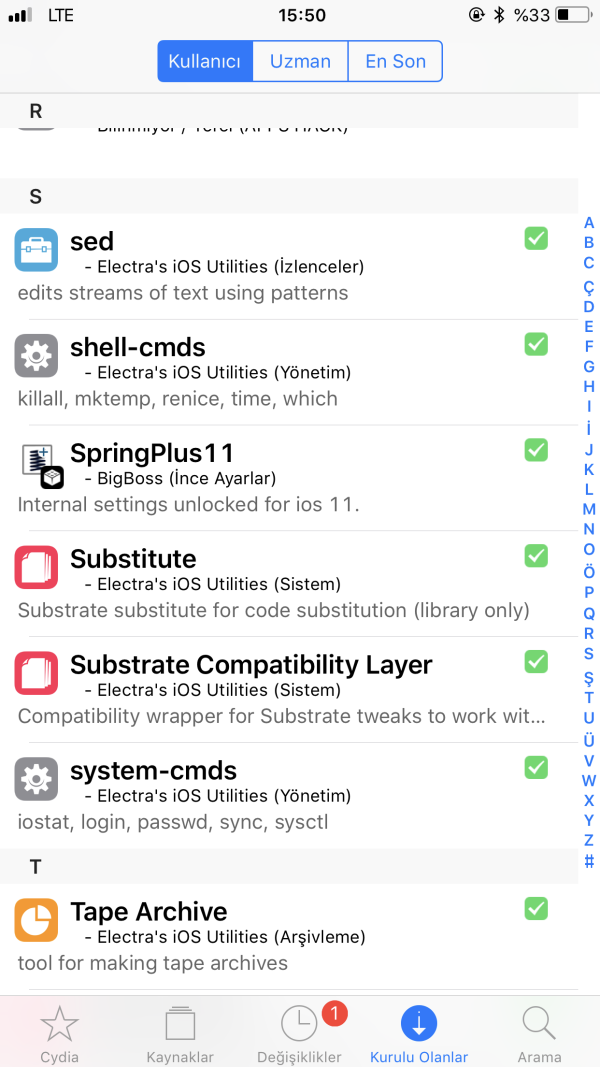Image resolution: width=600 pixels, height=1067 pixels.
Task: Tap the sed package toolbox icon
Action: tap(36, 250)
